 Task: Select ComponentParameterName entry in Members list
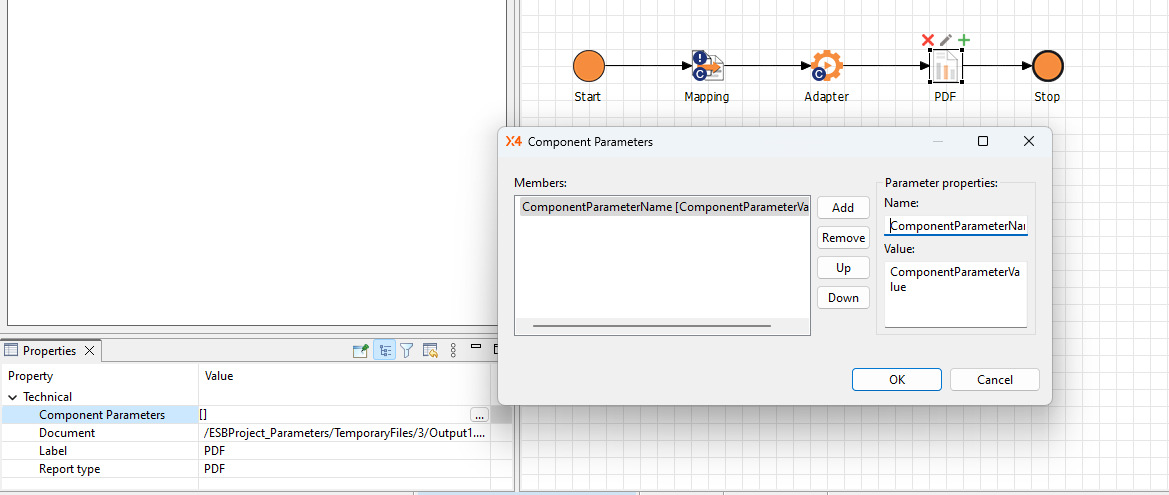click(662, 207)
